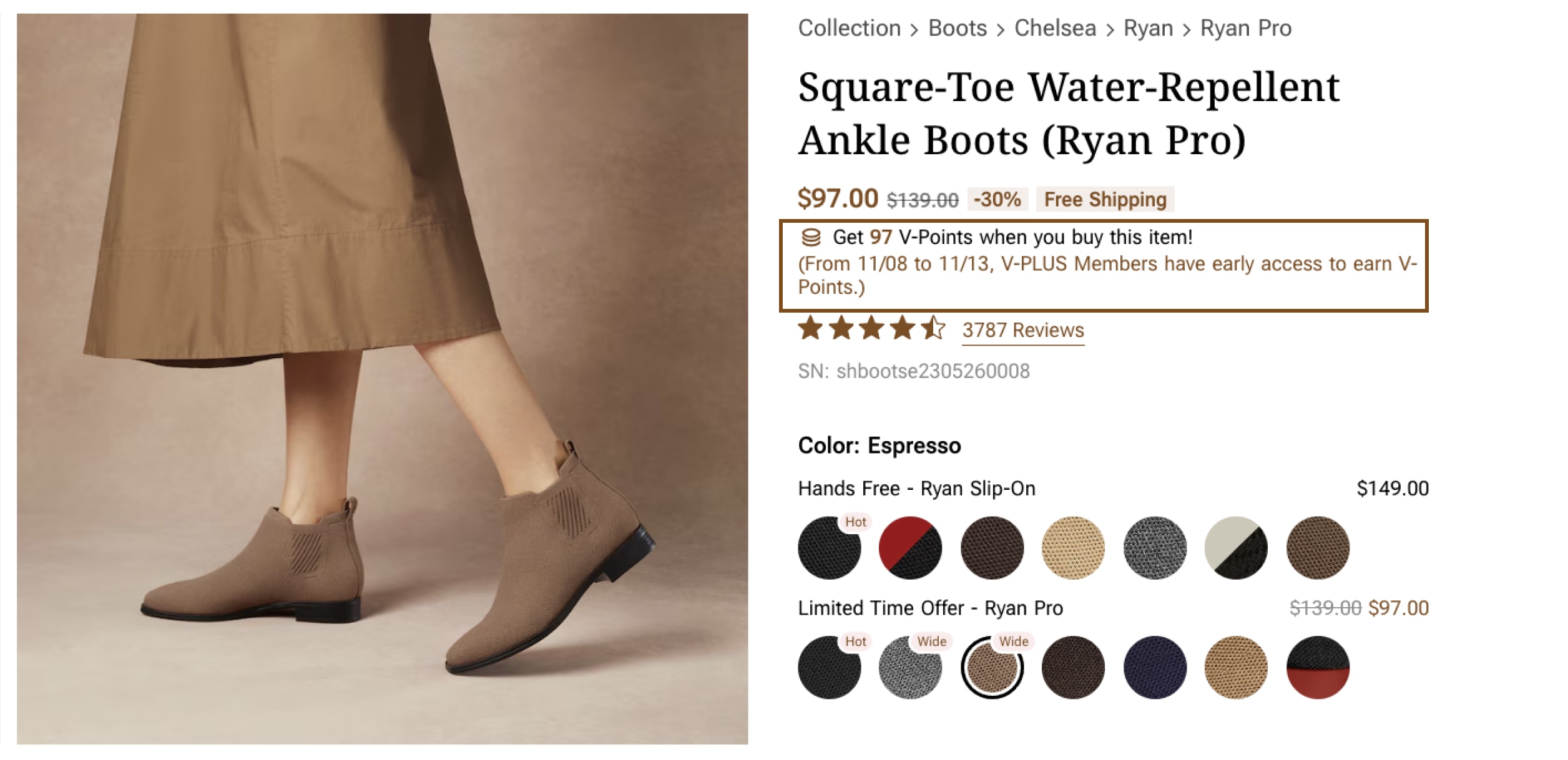Select the tan Ryan Pro color swatch
Viewport: 1568px width, 760px height.
1236,668
